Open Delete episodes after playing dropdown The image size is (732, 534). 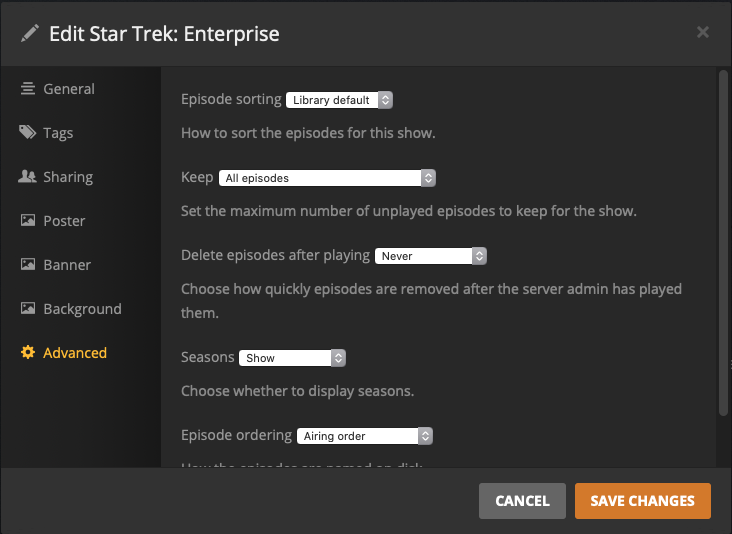click(x=431, y=256)
